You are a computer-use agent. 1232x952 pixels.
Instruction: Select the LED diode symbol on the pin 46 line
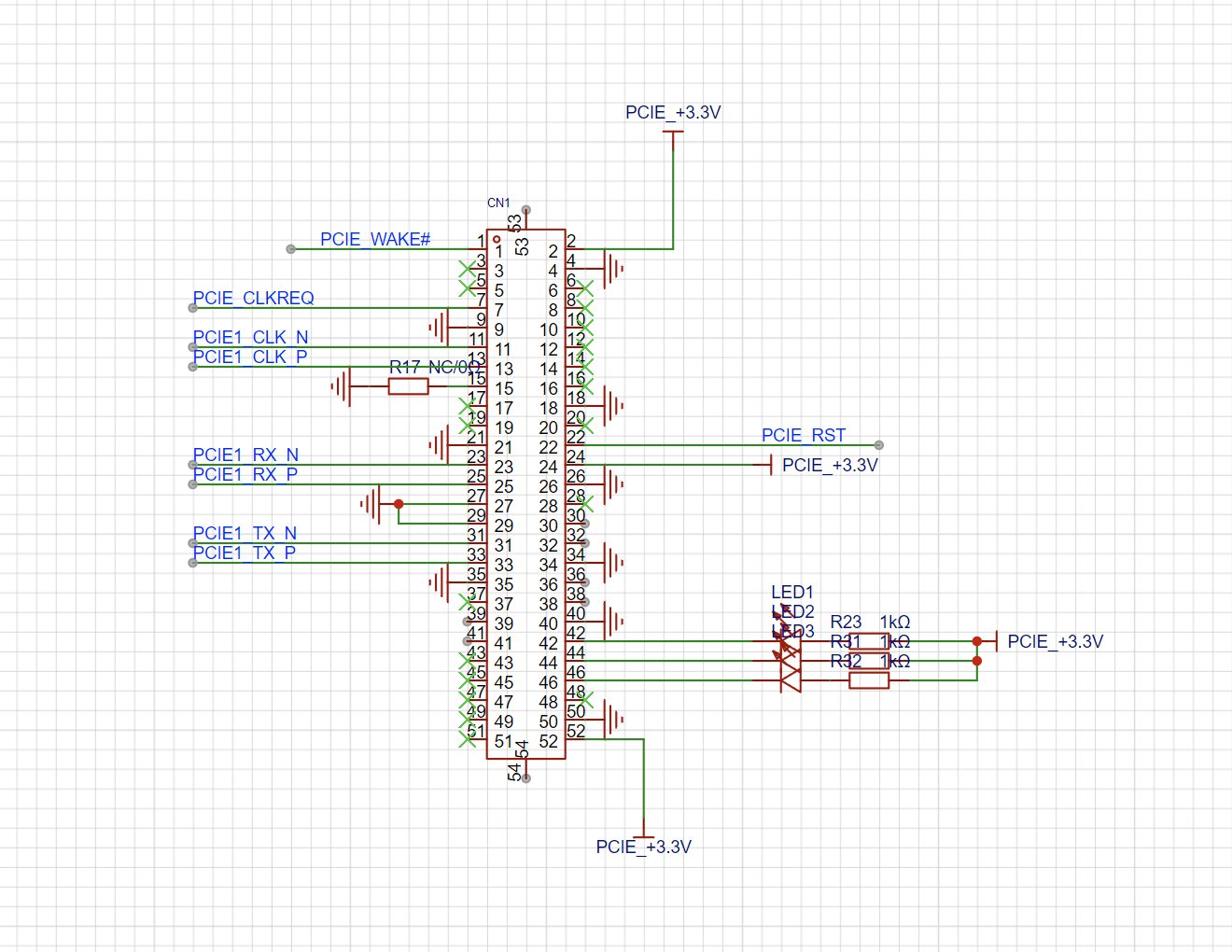791,680
